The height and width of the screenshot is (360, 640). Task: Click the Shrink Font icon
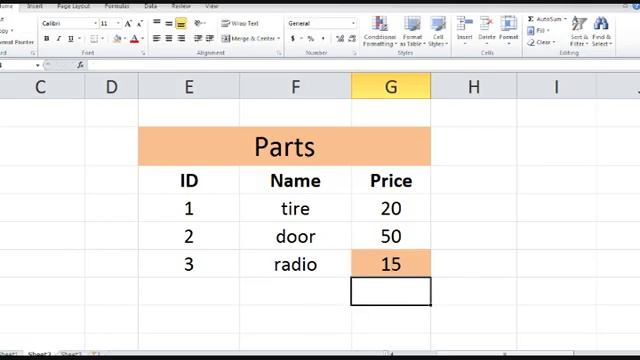click(x=140, y=24)
